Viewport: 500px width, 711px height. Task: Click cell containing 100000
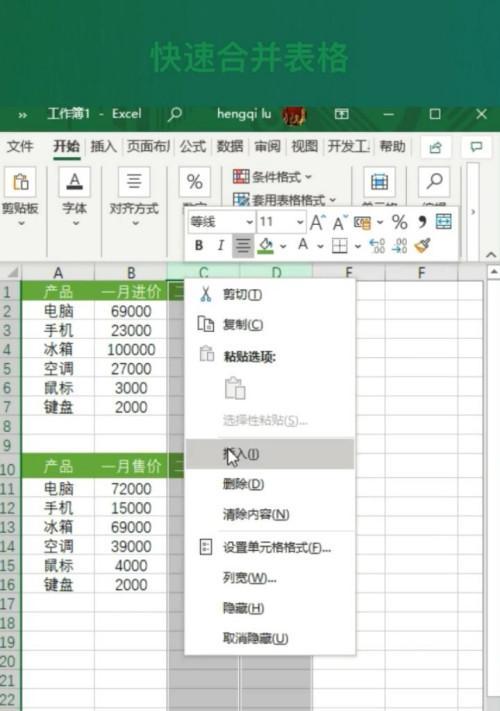(x=131, y=350)
